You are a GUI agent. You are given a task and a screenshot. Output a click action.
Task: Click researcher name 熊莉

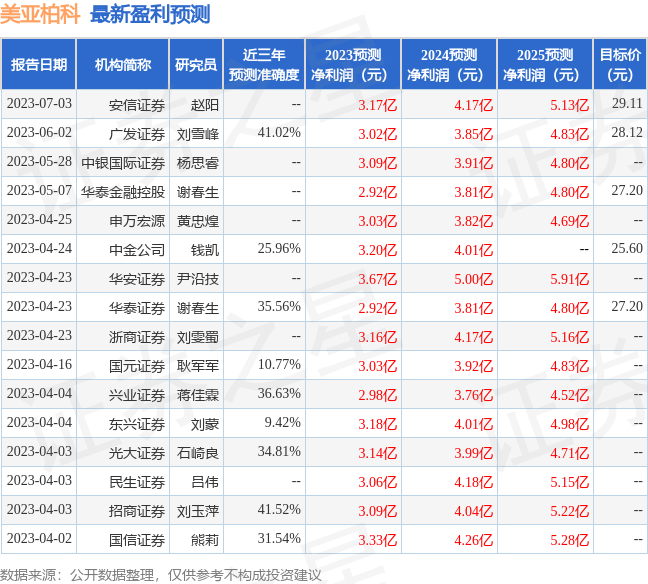pos(205,540)
